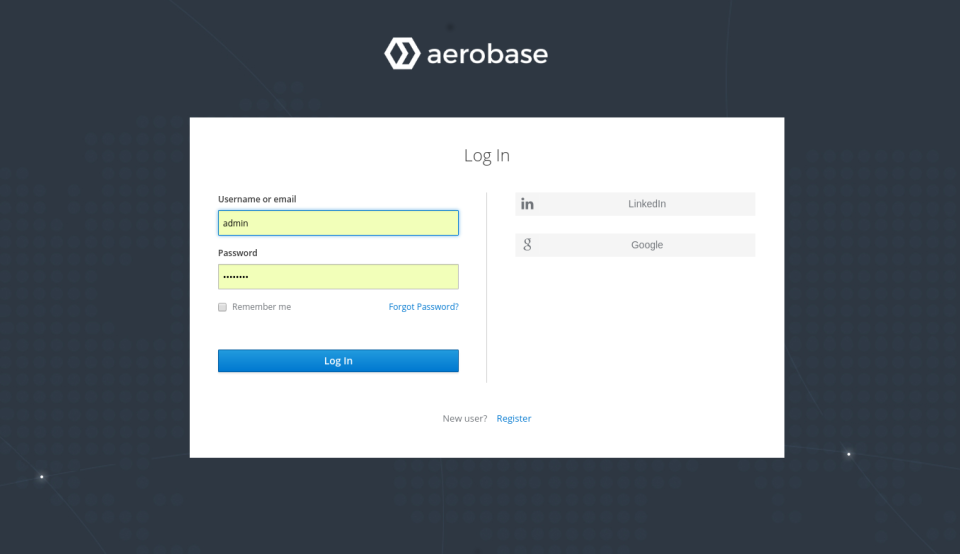Click the "Remember me" label text
The height and width of the screenshot is (554, 960).
click(x=261, y=307)
